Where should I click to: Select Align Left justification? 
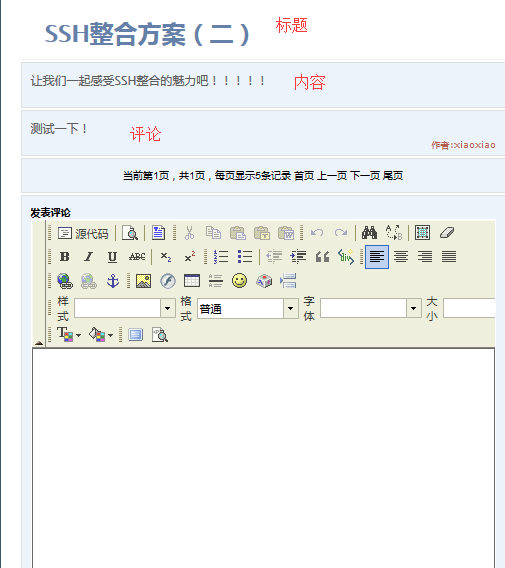377,257
